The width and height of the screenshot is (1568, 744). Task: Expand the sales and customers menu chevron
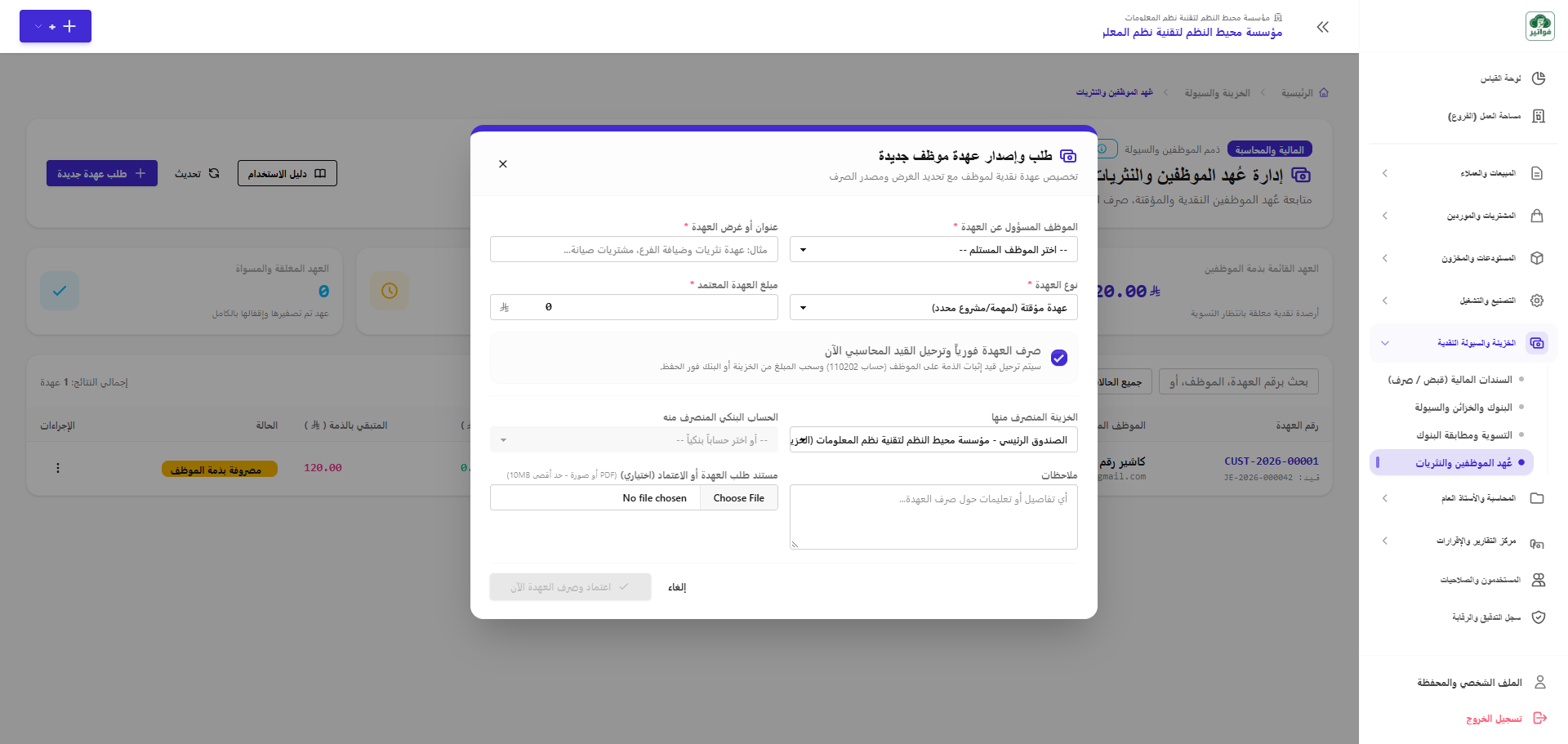pos(1385,173)
